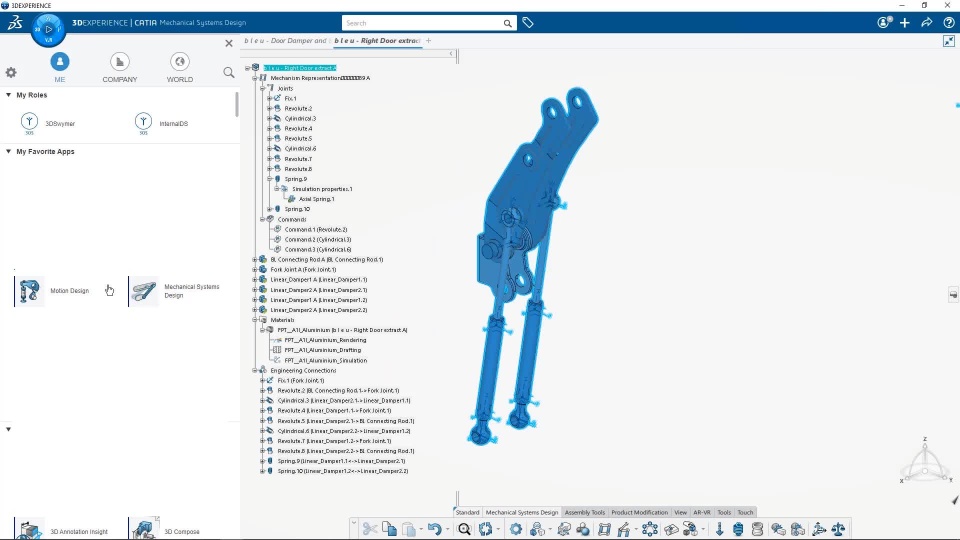The image size is (960, 540).
Task: Switch to the Assembly Tools tab
Action: coord(585,512)
